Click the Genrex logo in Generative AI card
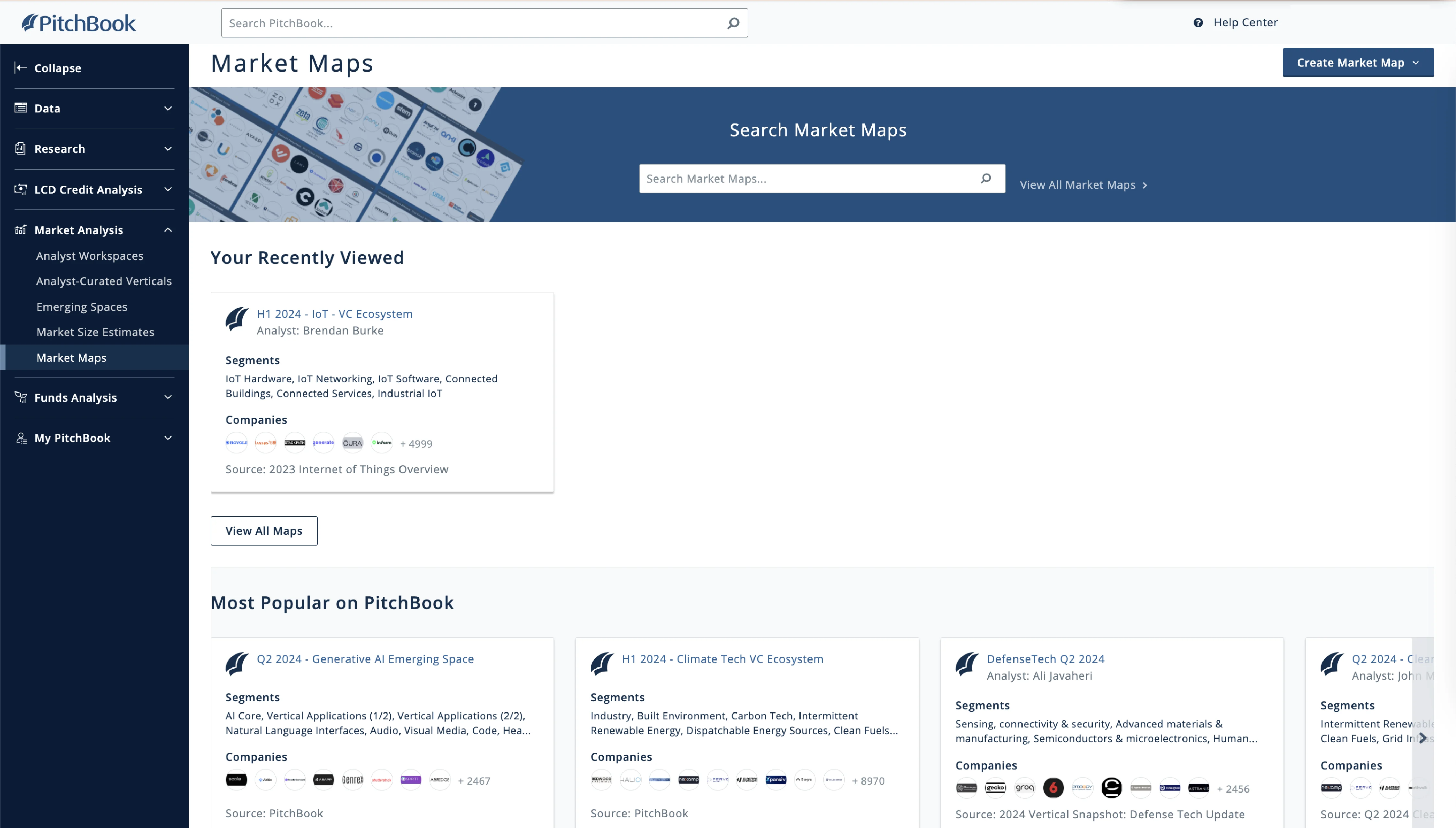The width and height of the screenshot is (1456, 828). (353, 780)
